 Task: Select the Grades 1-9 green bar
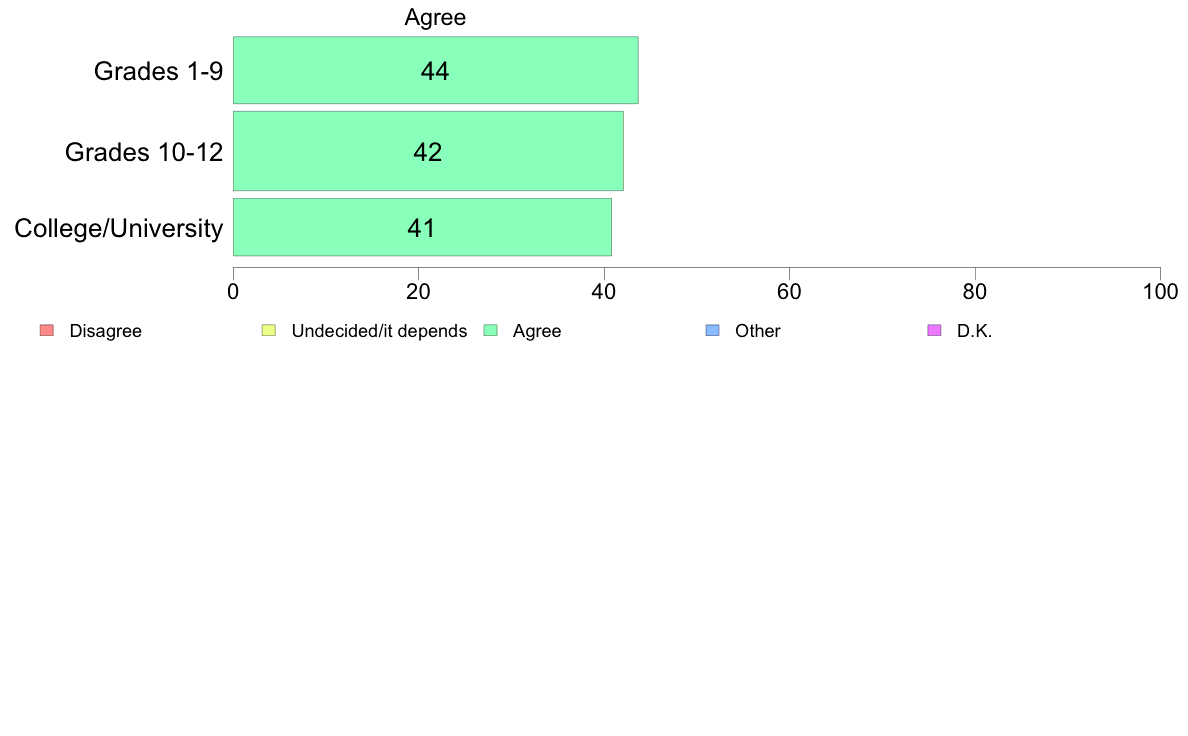[x=436, y=70]
